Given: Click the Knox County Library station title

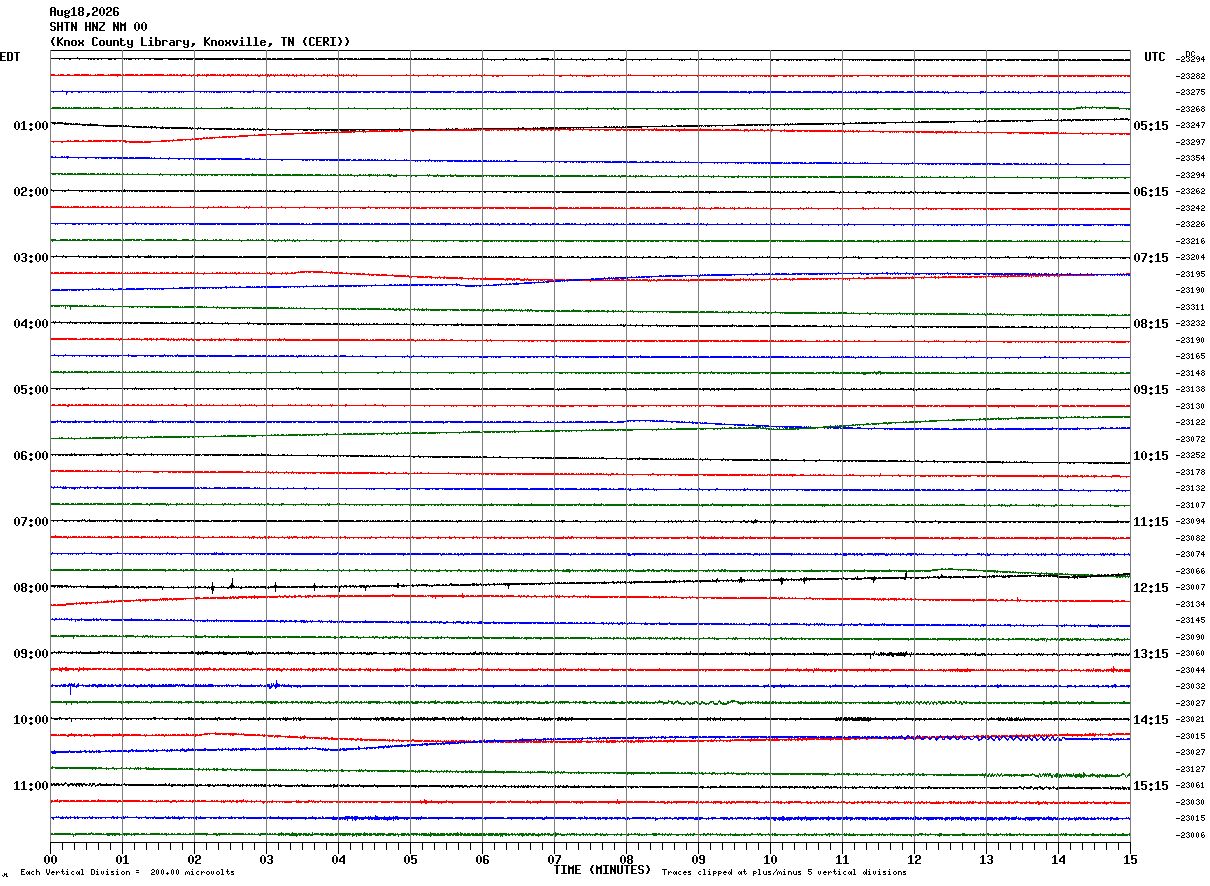Looking at the screenshot, I should (x=200, y=42).
